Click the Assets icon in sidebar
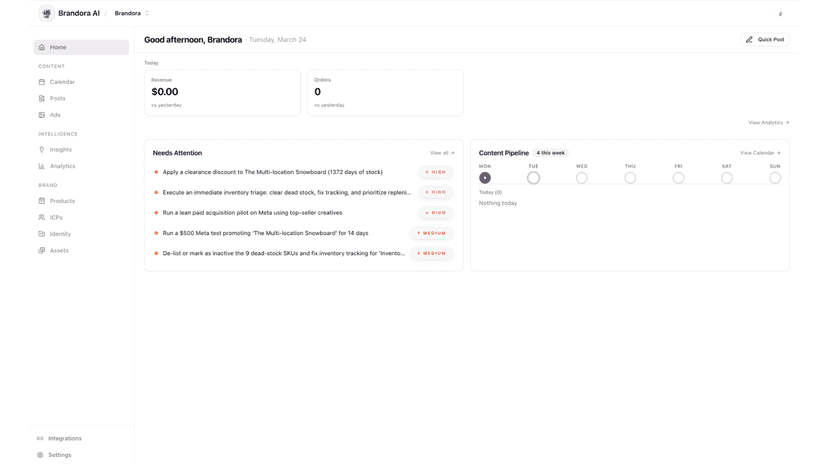Viewport: 828px width, 466px height. click(42, 250)
